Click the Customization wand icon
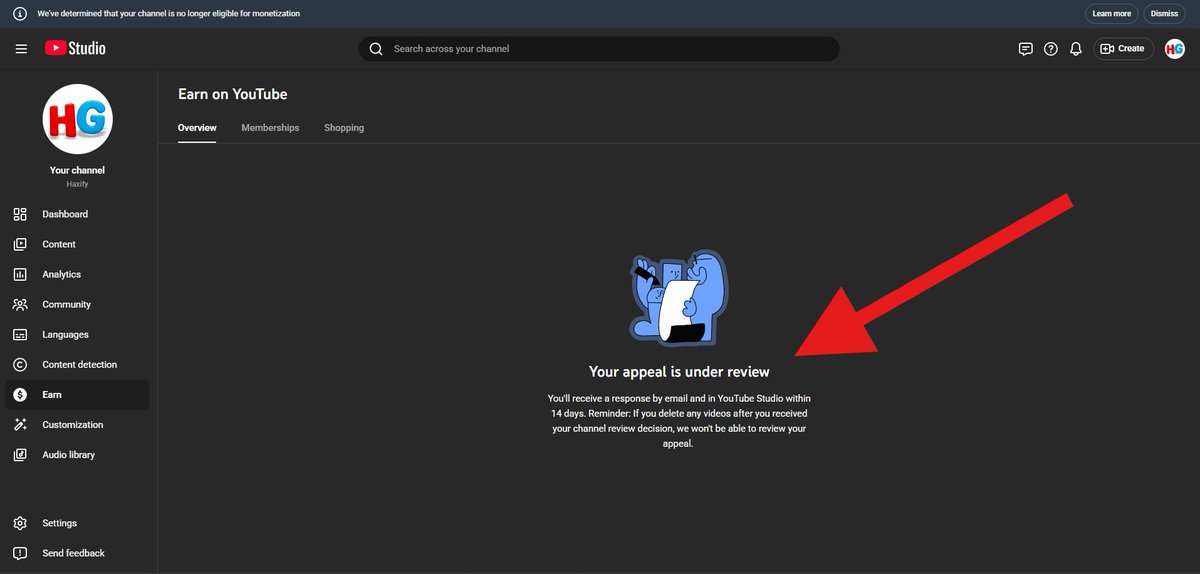The image size is (1200, 574). tap(20, 425)
